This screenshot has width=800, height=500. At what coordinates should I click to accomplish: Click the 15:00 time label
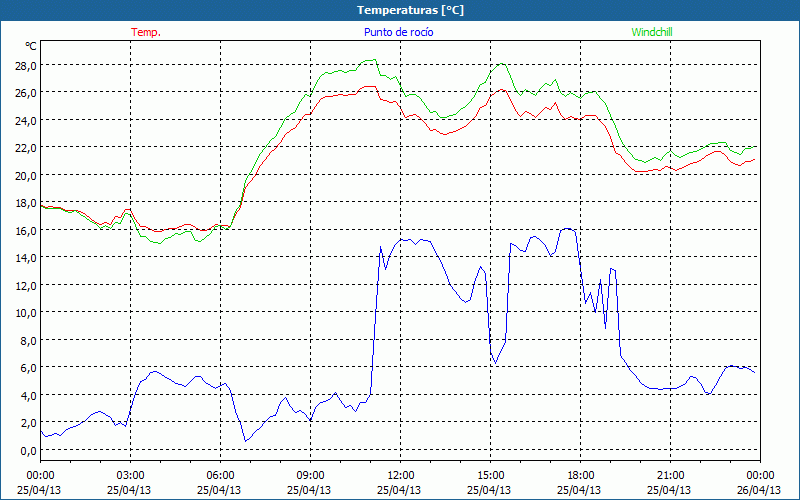(x=490, y=476)
